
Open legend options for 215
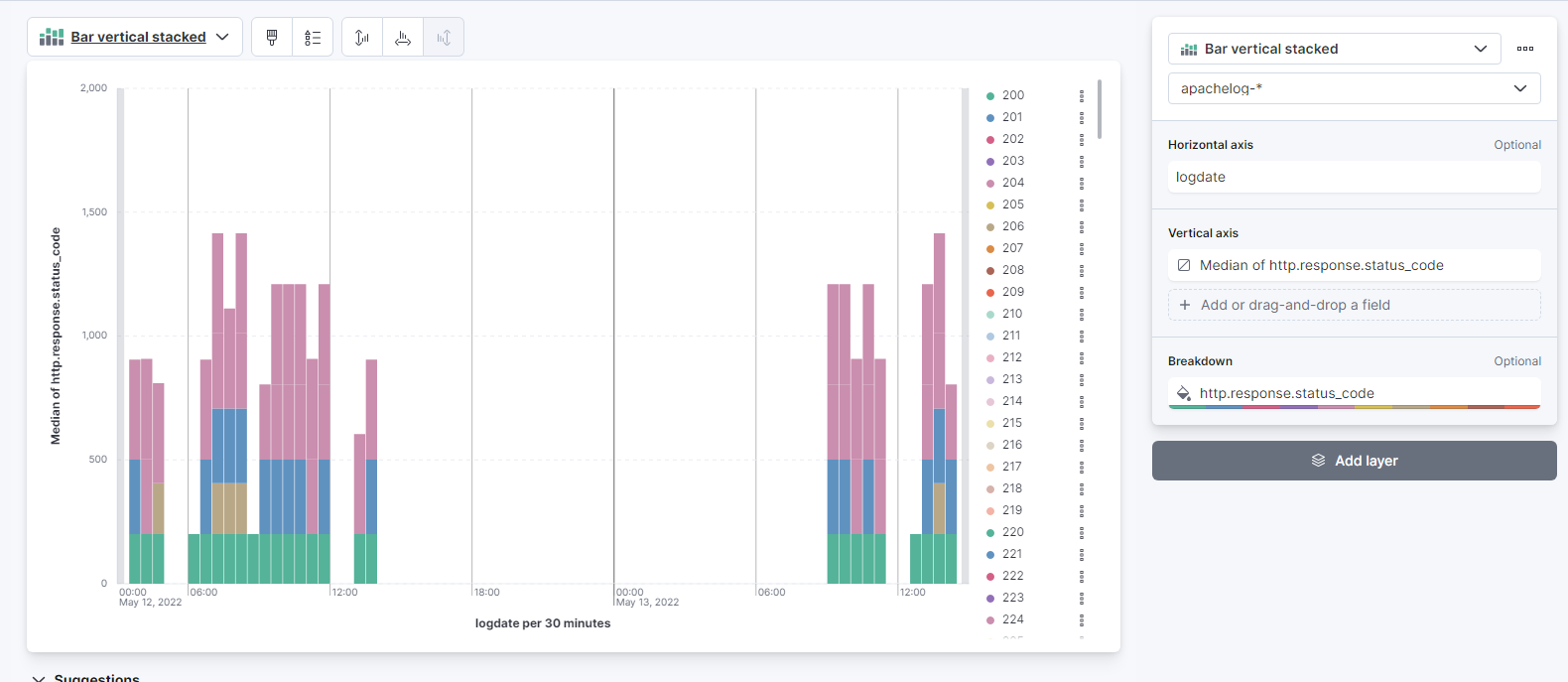click(1082, 424)
